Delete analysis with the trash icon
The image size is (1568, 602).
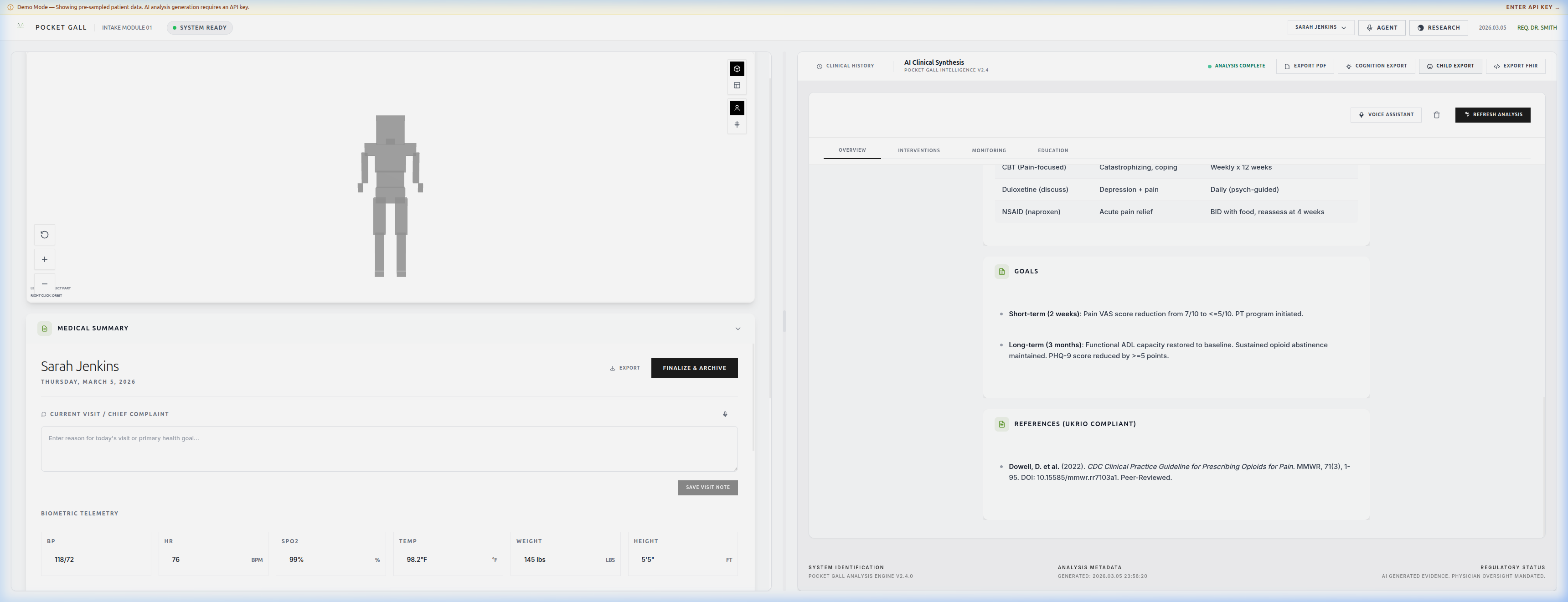click(1437, 115)
